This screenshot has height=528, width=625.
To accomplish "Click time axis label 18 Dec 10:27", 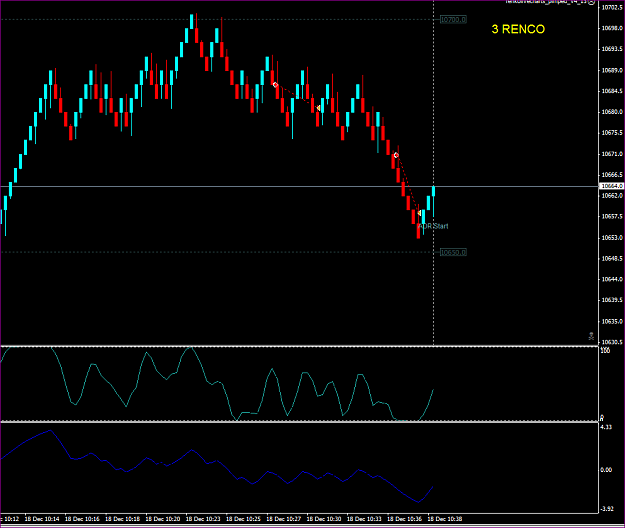I will pos(283,519).
